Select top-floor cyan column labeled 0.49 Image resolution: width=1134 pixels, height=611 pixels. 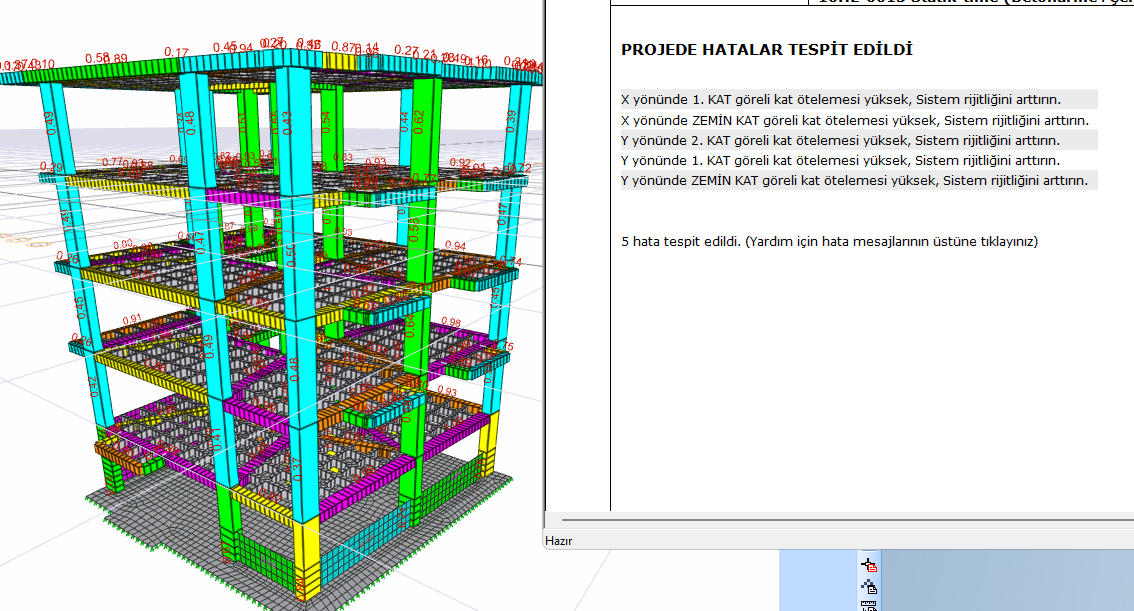tap(52, 125)
